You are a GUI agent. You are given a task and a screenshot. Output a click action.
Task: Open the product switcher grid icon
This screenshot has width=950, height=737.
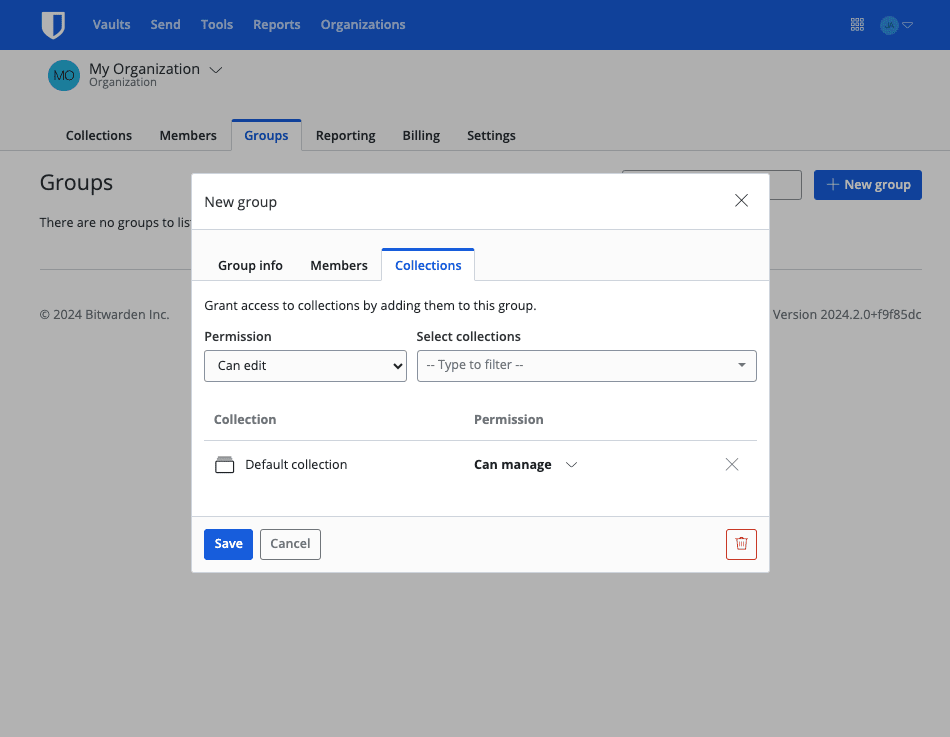(x=857, y=24)
